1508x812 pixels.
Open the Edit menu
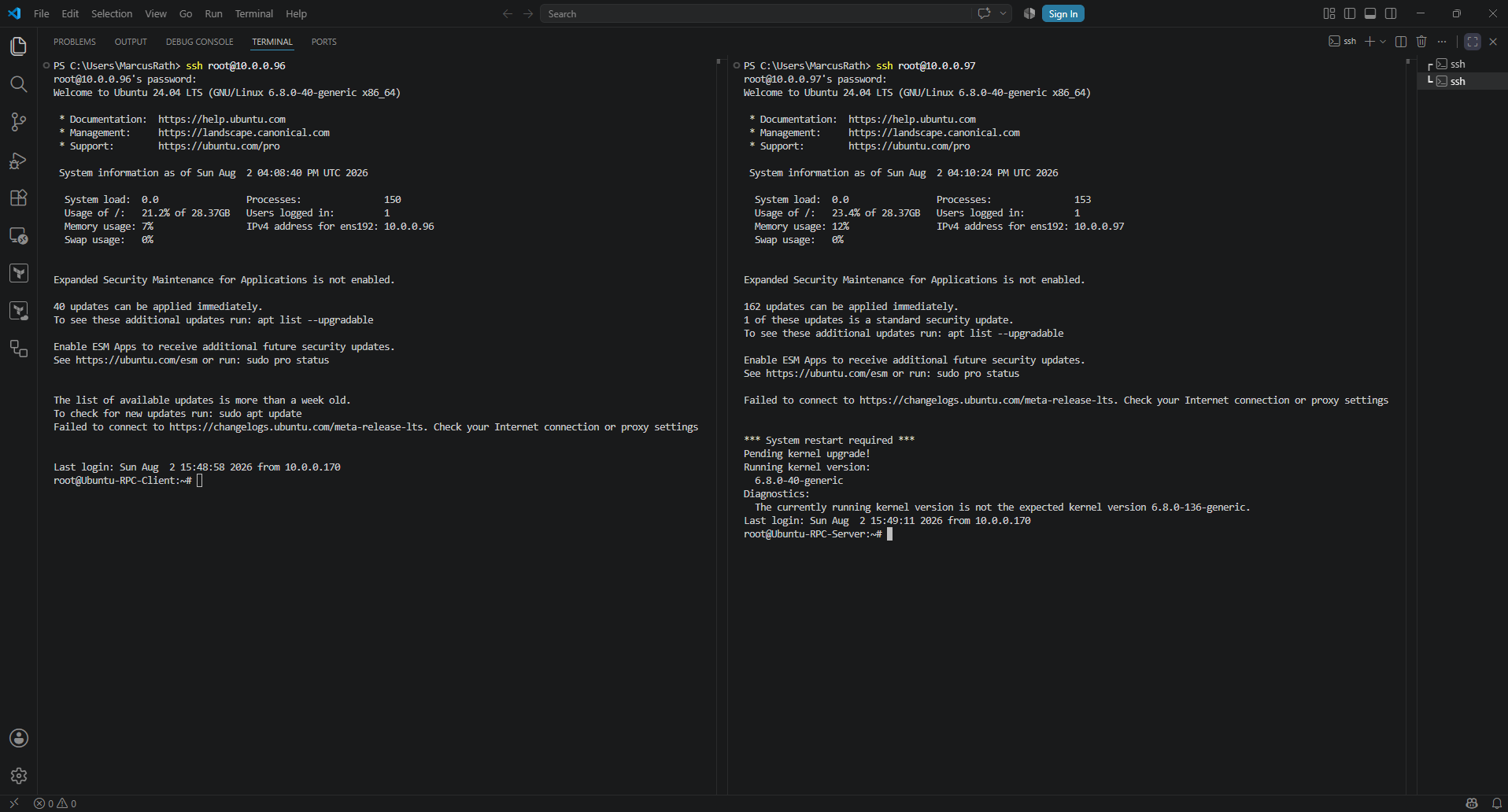(70, 13)
